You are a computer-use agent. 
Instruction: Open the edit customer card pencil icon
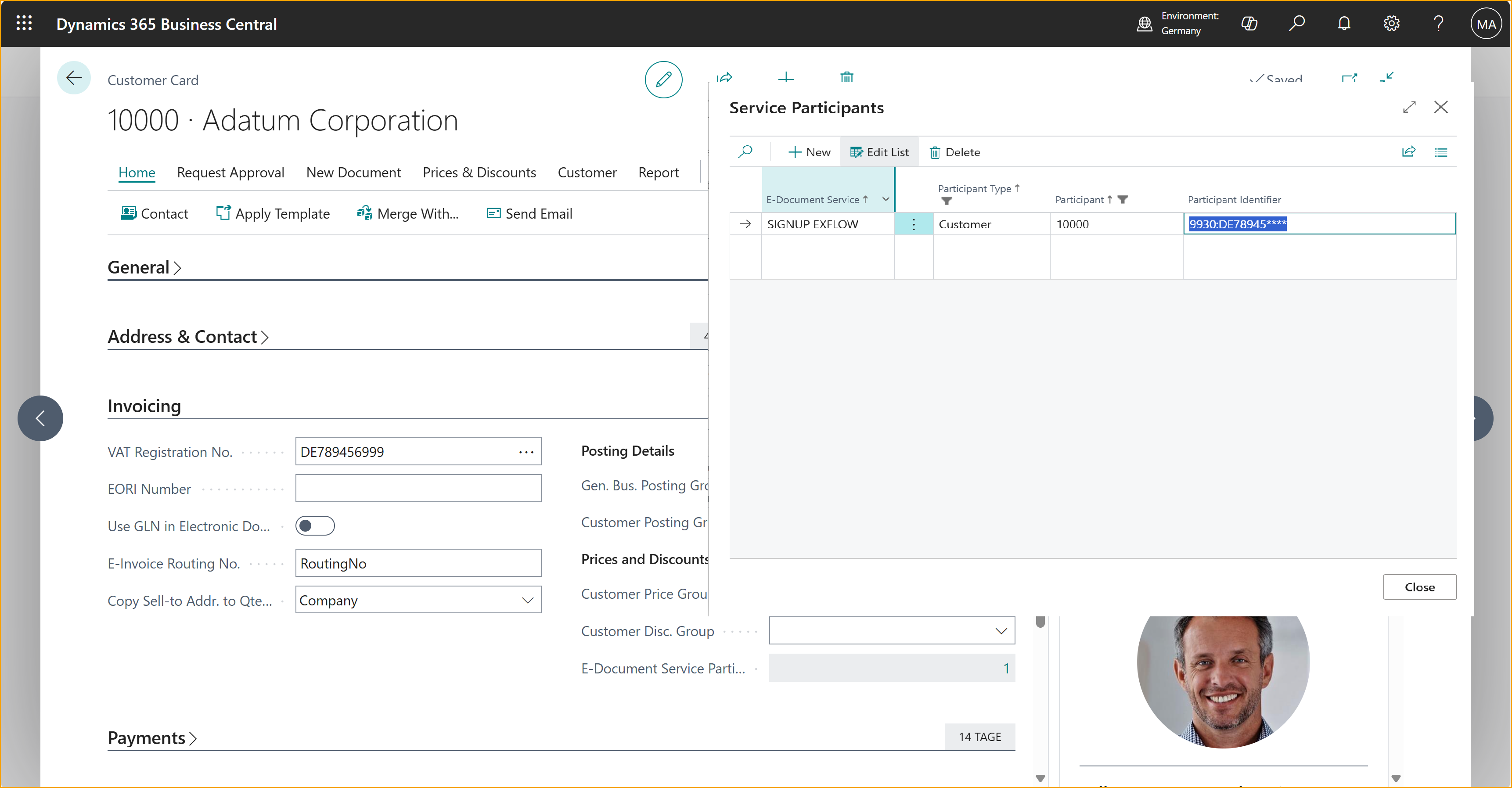(x=663, y=79)
